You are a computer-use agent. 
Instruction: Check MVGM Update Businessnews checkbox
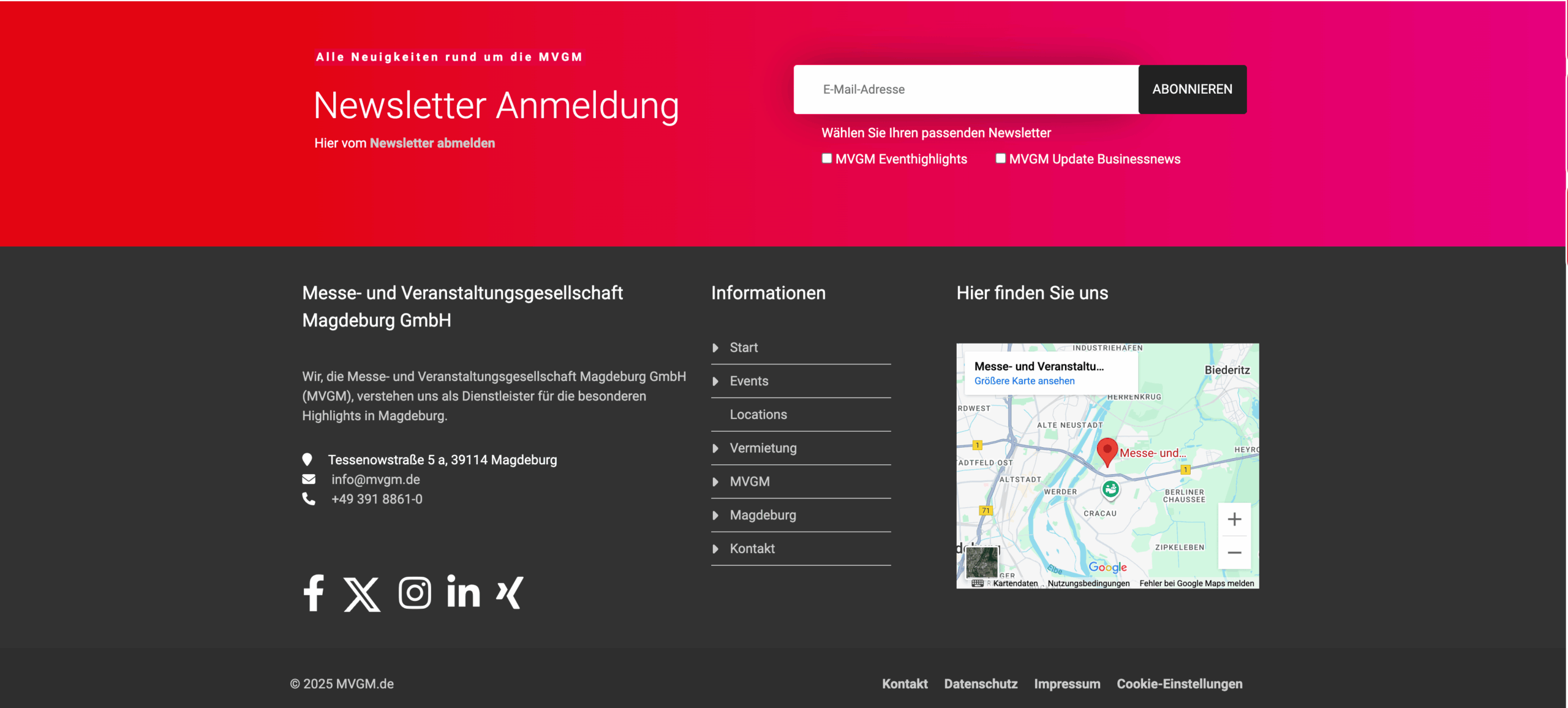(1001, 159)
